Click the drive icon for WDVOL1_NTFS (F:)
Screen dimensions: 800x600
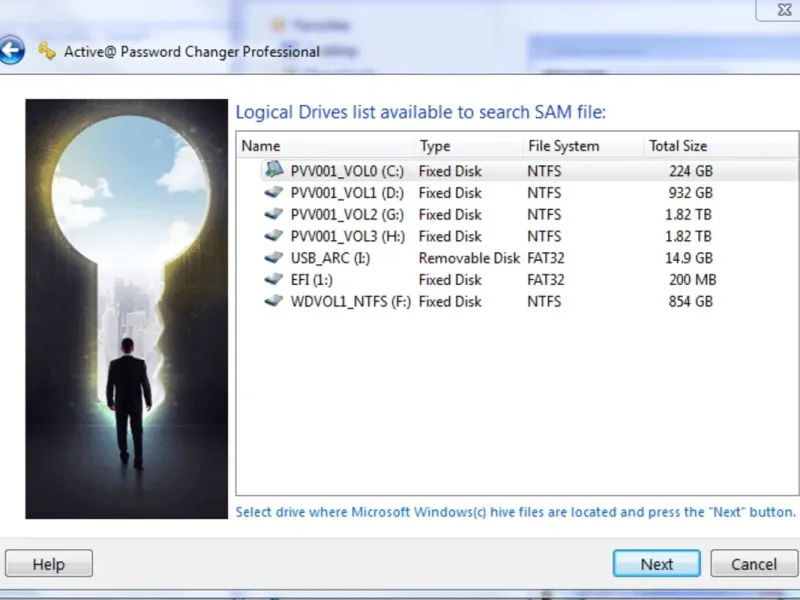pos(274,301)
